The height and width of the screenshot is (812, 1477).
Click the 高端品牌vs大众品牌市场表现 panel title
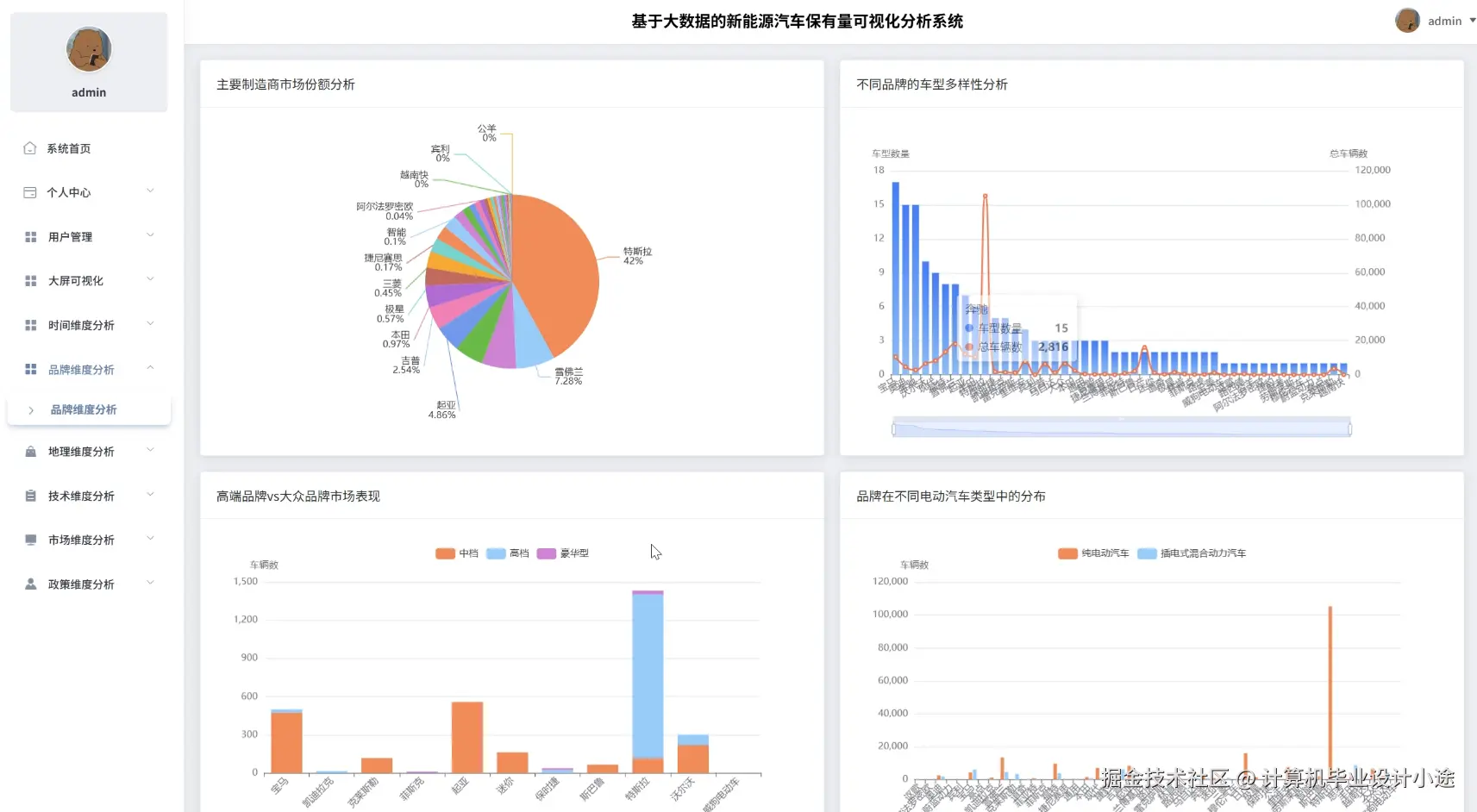[x=298, y=497]
